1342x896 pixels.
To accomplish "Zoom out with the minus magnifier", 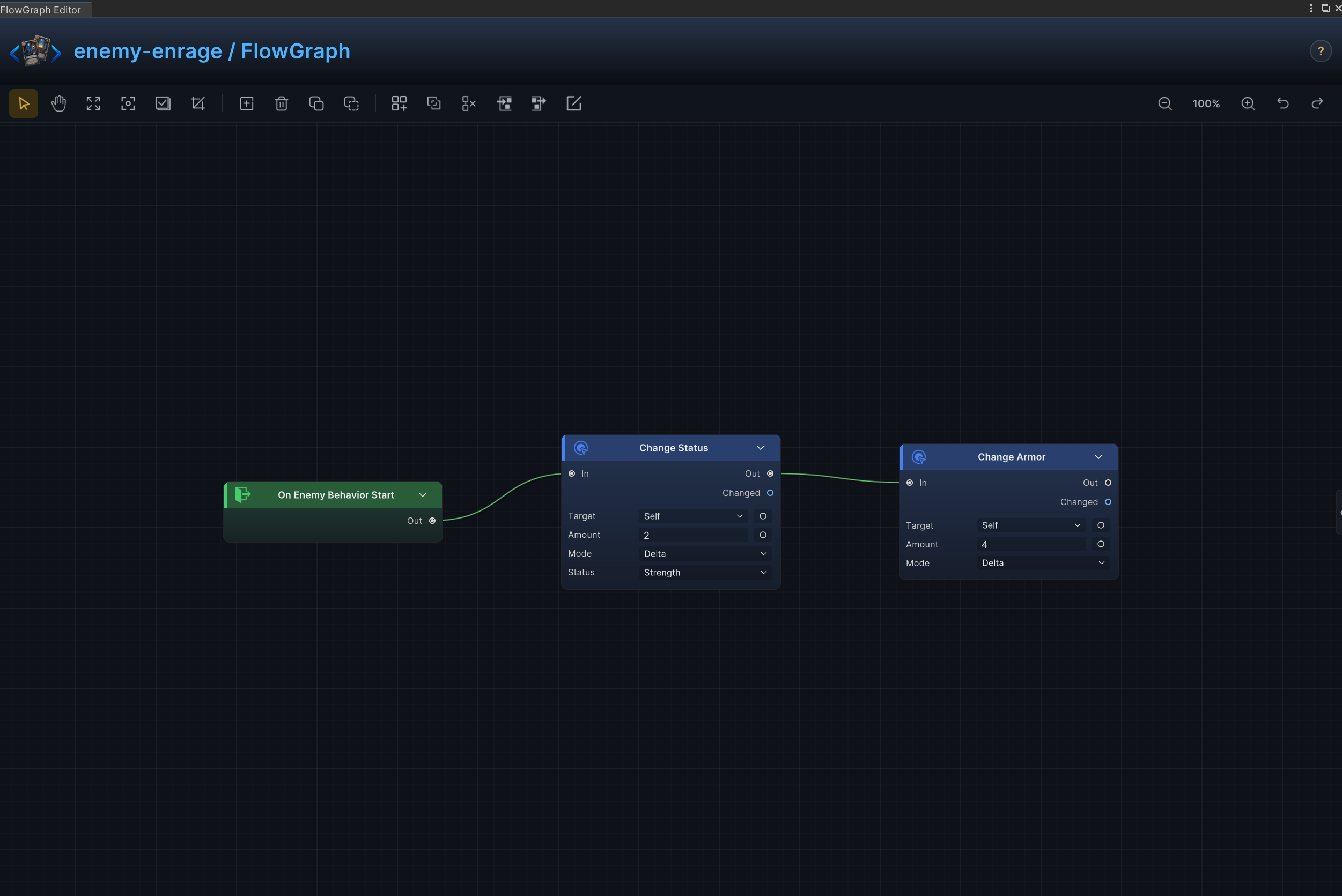I will click(1165, 103).
